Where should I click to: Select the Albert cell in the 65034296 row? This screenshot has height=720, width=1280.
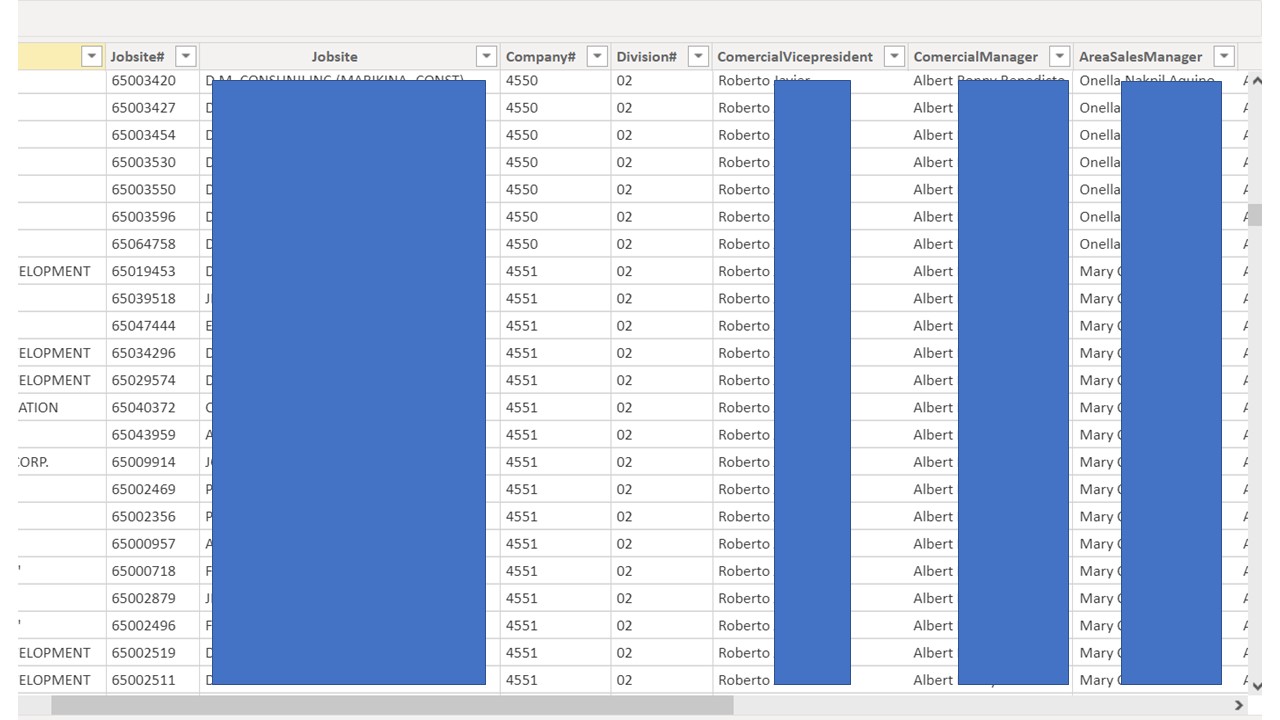click(x=933, y=353)
